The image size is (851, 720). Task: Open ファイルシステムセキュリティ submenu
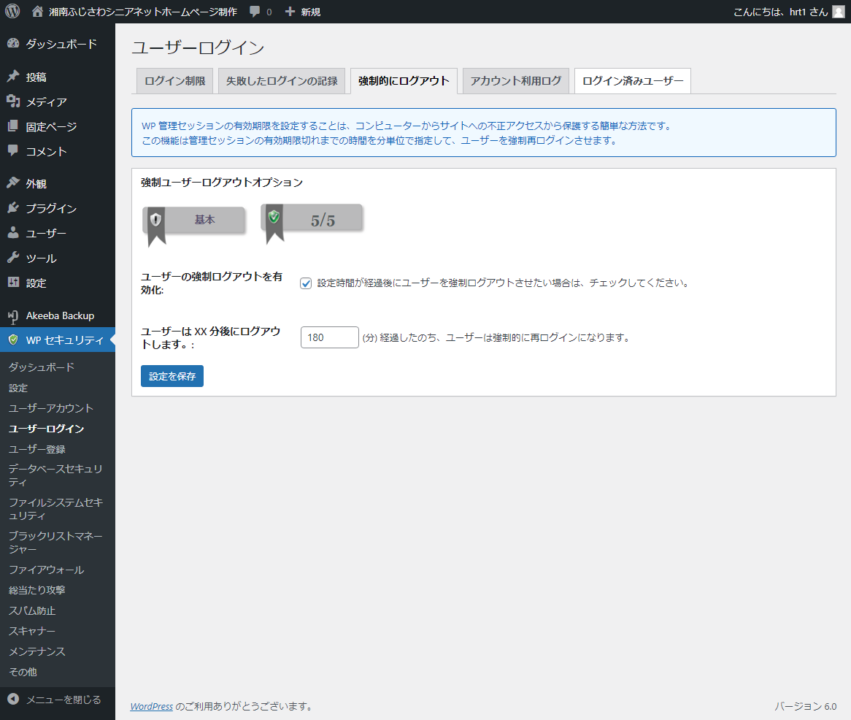[55, 509]
